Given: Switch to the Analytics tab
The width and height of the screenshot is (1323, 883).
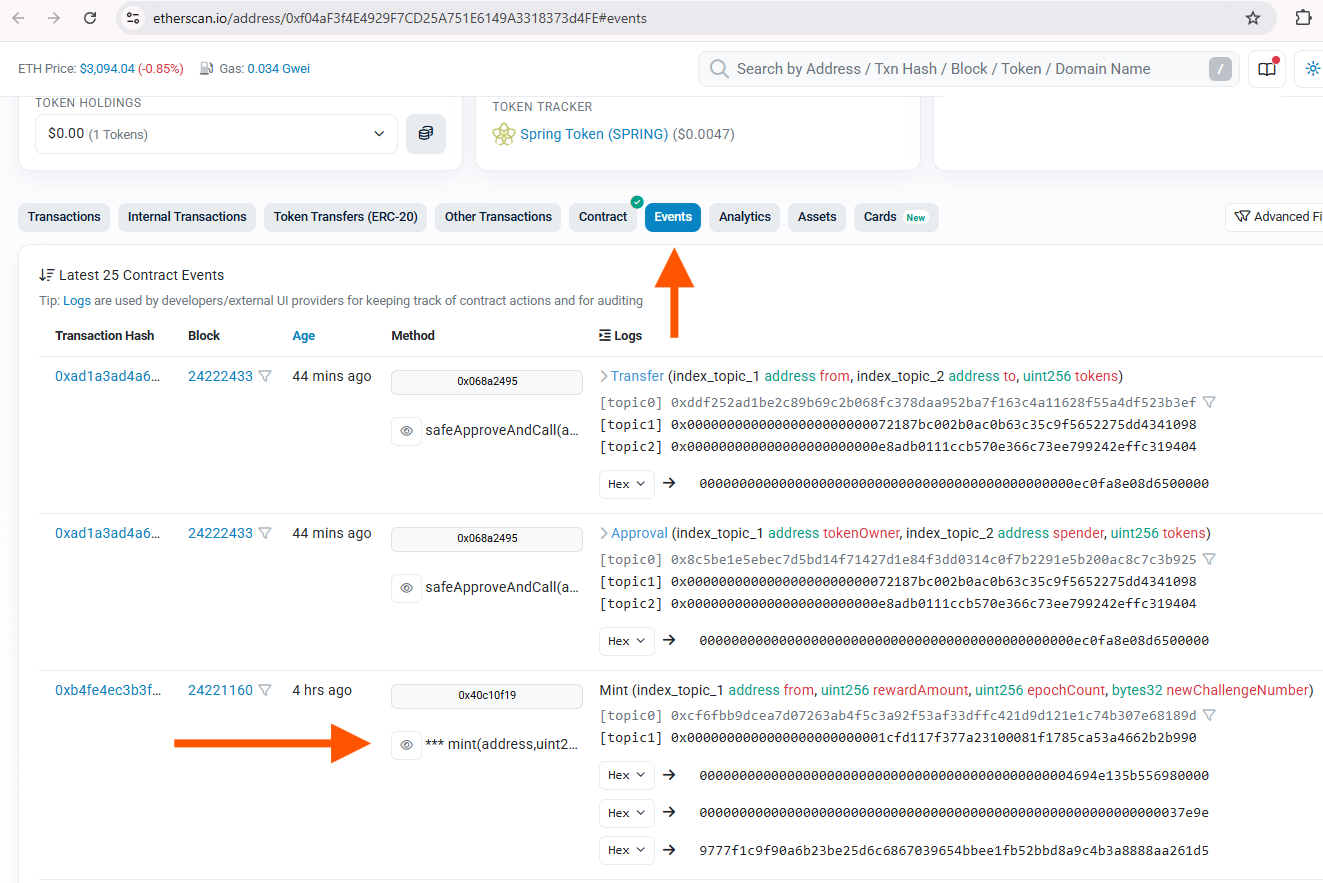Looking at the screenshot, I should click(744, 217).
